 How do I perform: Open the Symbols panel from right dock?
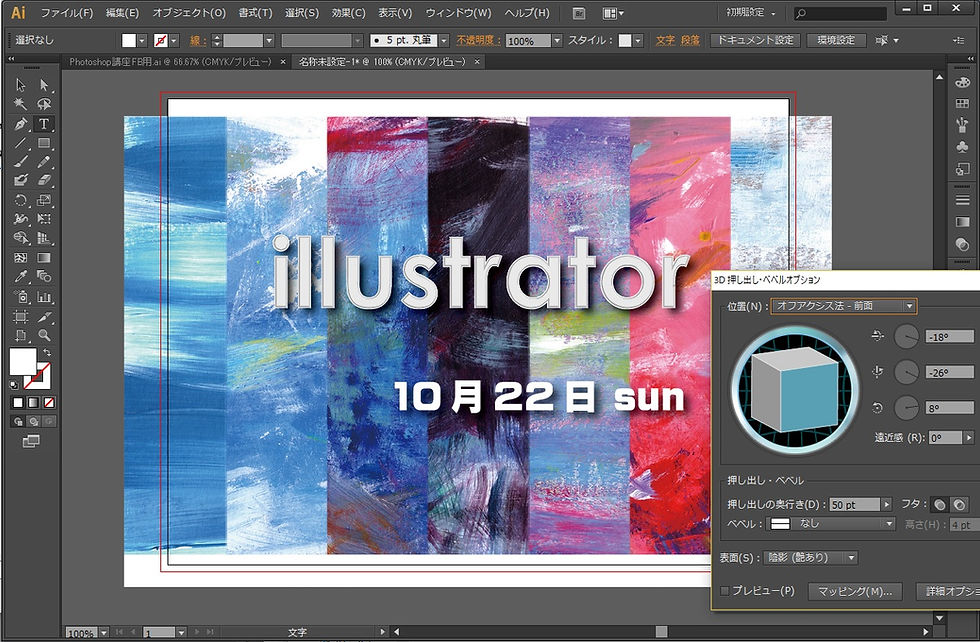tap(962, 147)
